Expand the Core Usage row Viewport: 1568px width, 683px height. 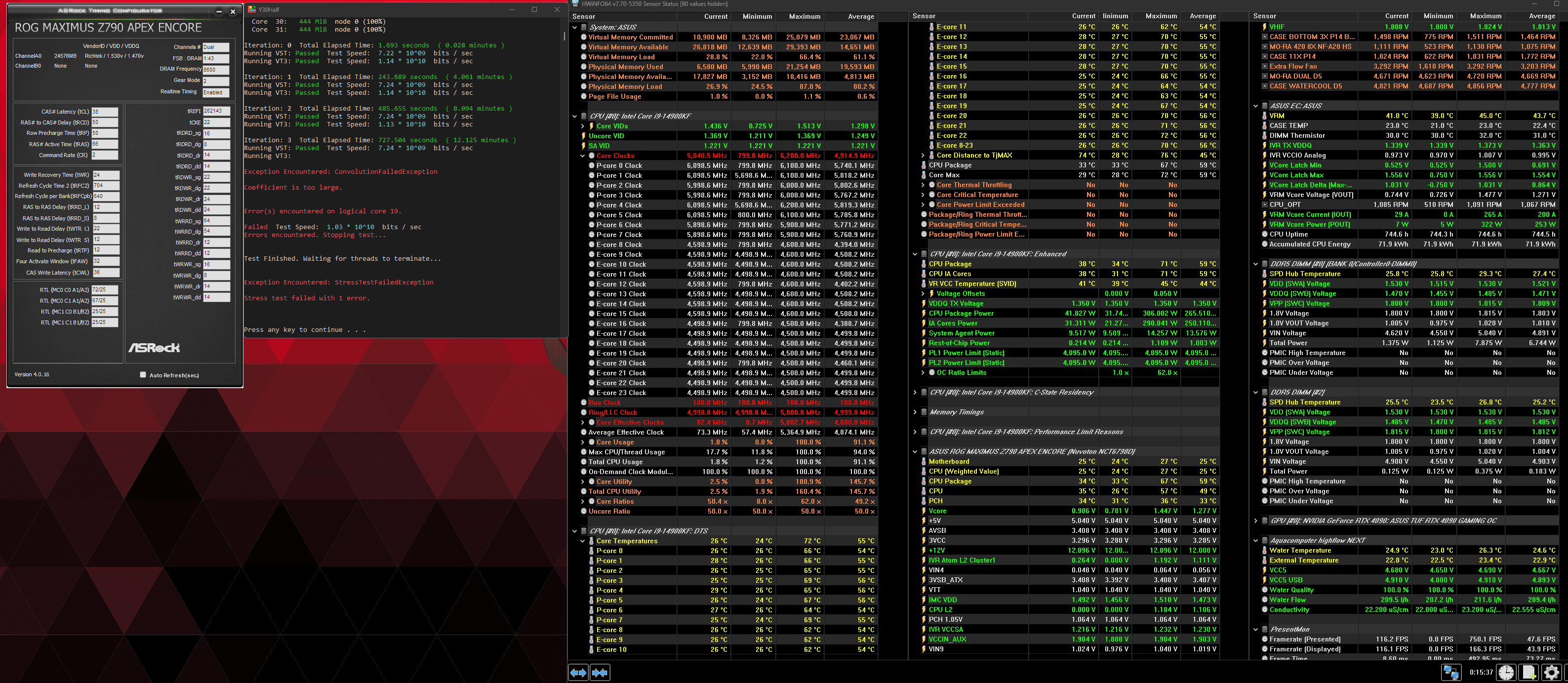click(583, 442)
